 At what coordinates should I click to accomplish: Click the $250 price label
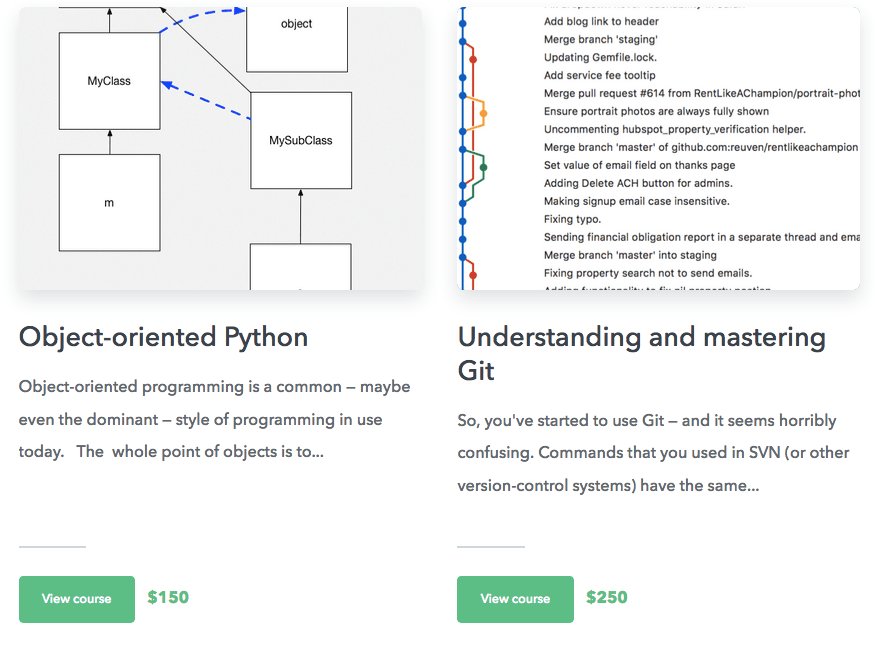607,598
